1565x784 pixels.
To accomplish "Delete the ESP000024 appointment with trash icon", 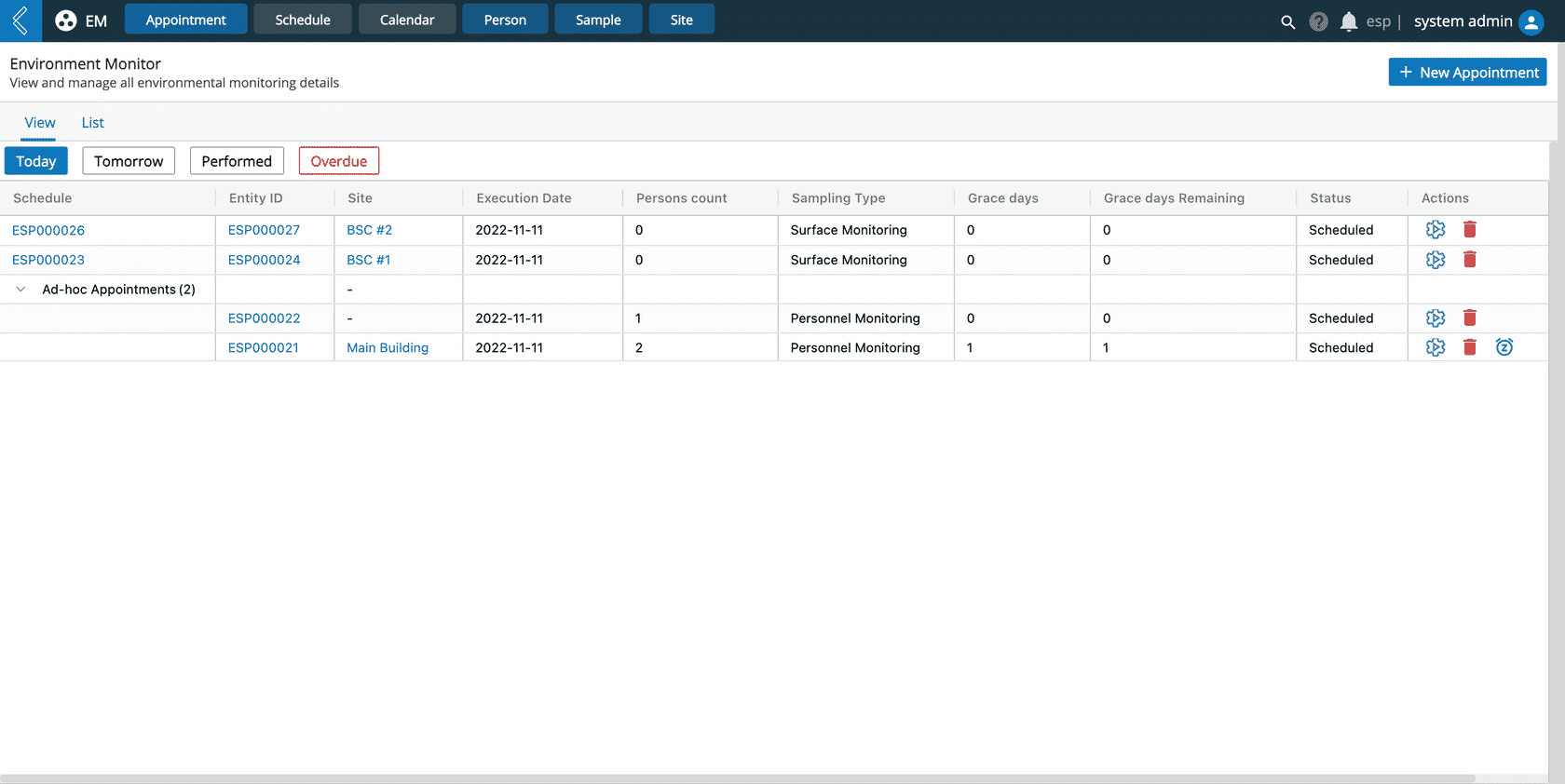I will pos(1470,259).
